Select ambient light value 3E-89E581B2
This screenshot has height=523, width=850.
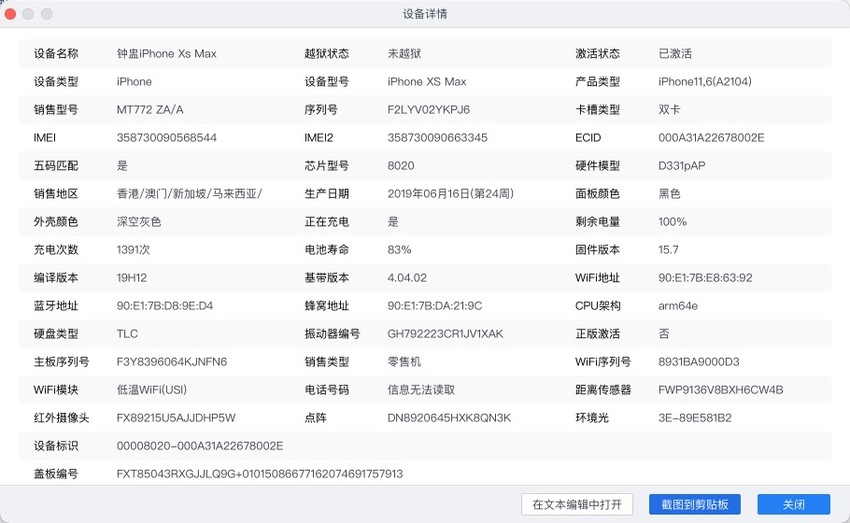(x=695, y=418)
